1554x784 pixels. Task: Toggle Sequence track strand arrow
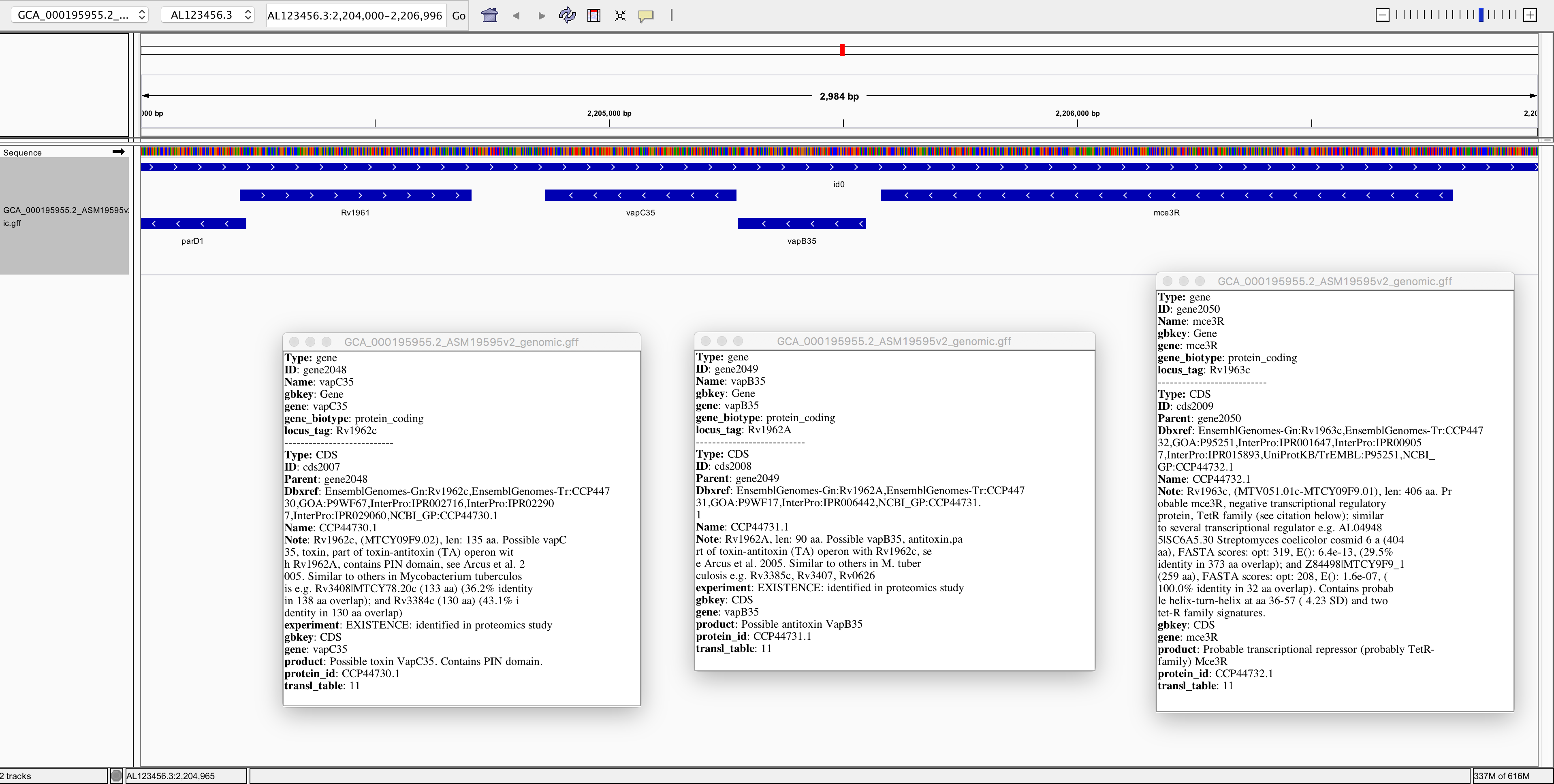(x=118, y=152)
